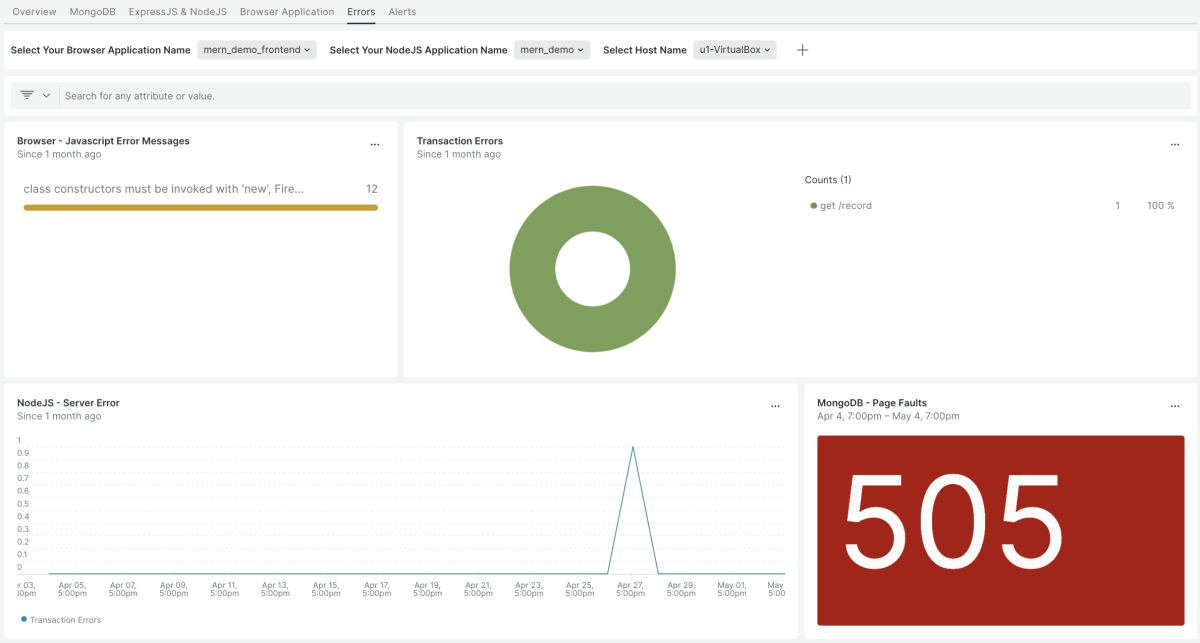This screenshot has height=643, width=1200.
Task: Add a new variable with plus icon
Action: pos(802,50)
